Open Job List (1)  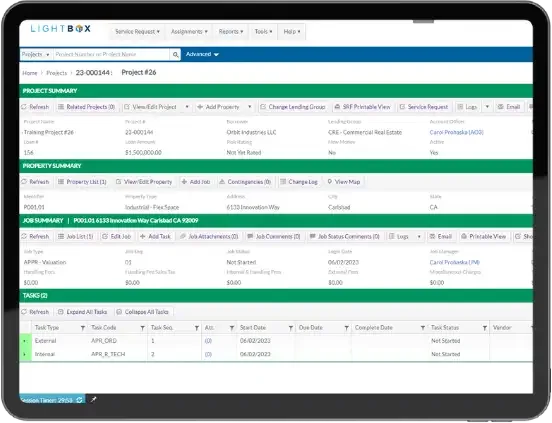75,236
